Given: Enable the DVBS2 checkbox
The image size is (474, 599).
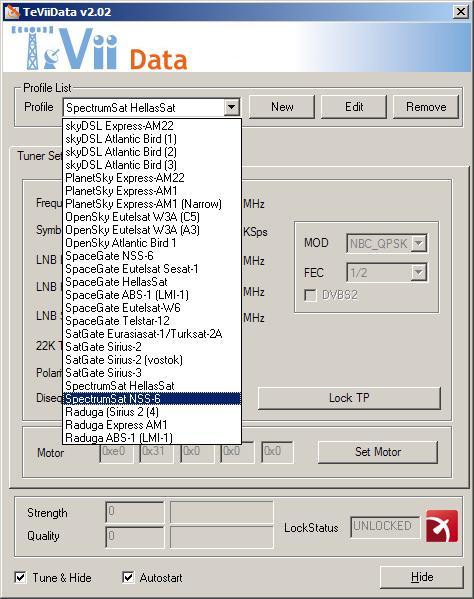Looking at the screenshot, I should [310, 295].
